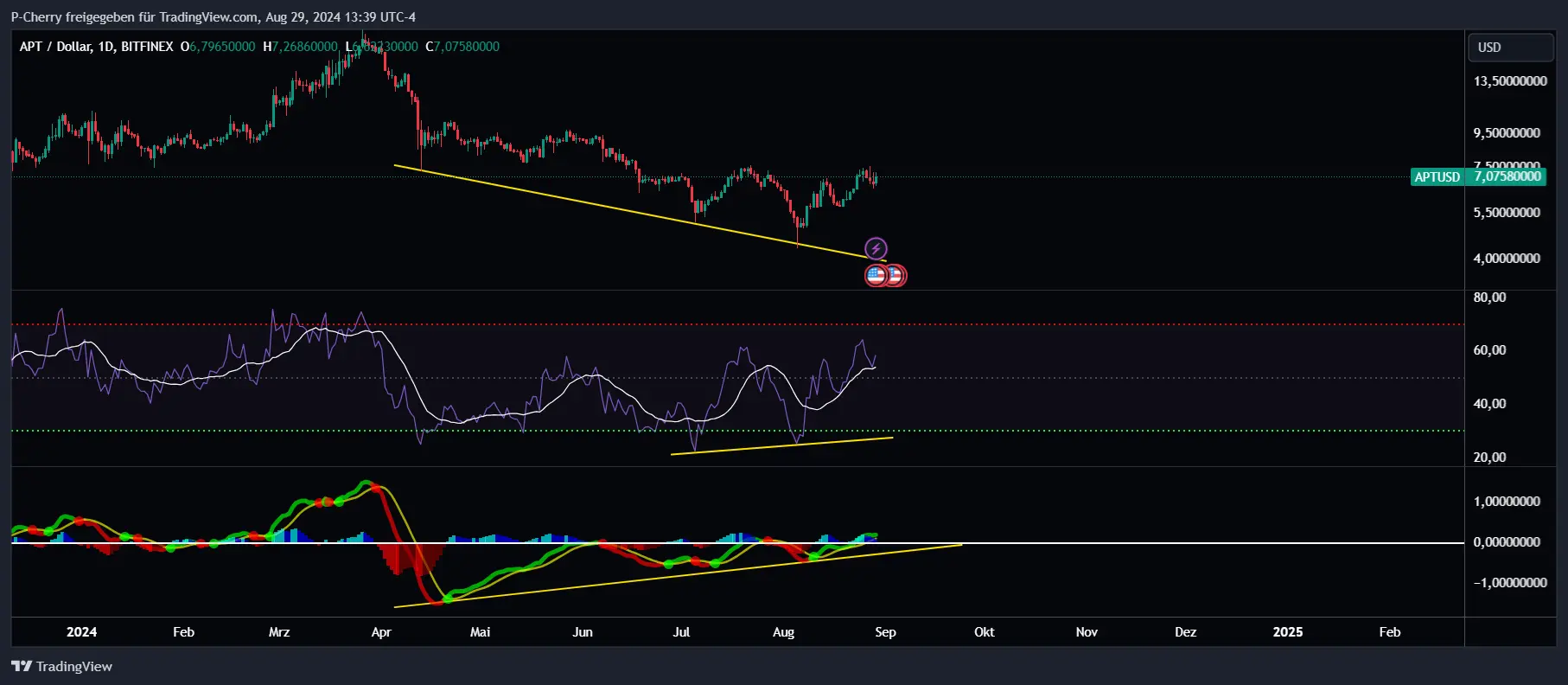Click the Jul label on time axis
Viewport: 1568px width, 685px height.
point(681,632)
